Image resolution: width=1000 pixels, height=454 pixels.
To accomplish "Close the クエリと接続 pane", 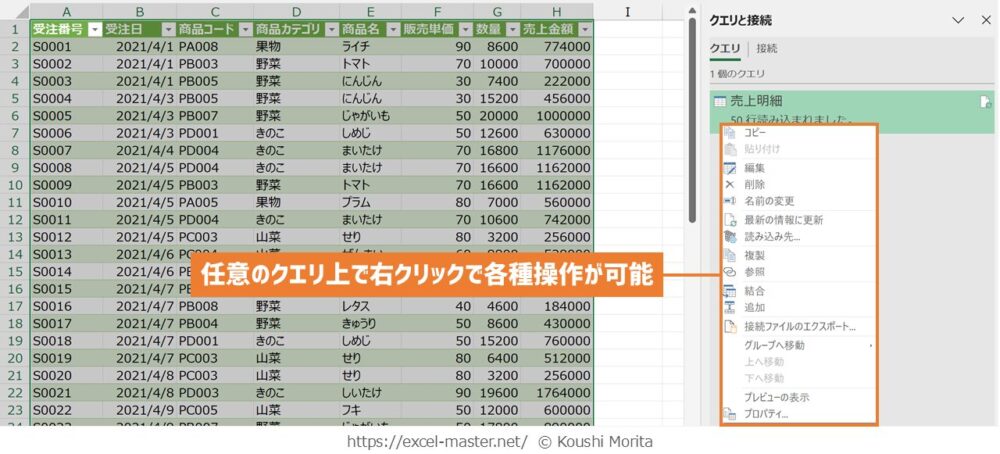I will tap(984, 20).
